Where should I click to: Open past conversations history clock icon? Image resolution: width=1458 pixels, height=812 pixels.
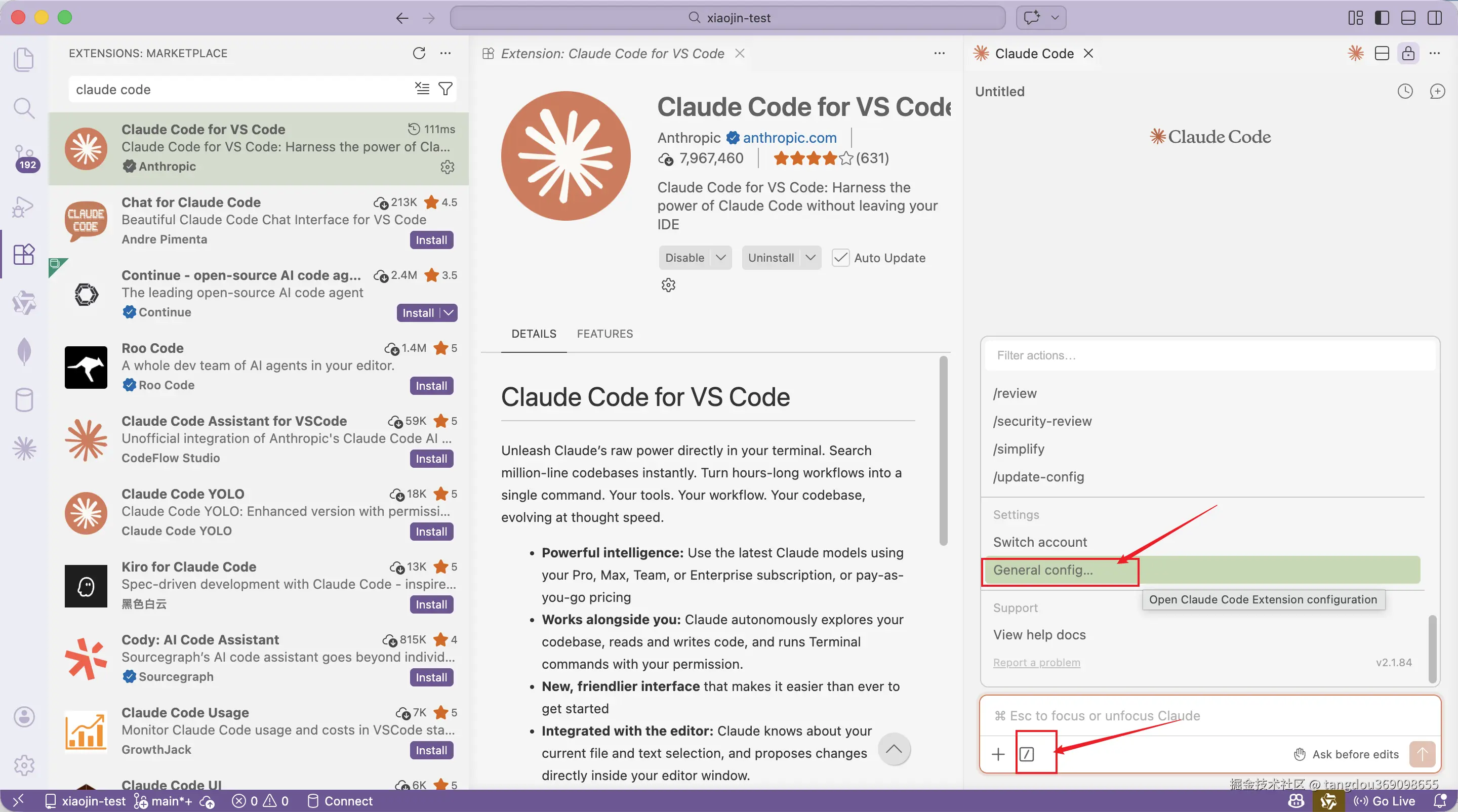(x=1405, y=91)
